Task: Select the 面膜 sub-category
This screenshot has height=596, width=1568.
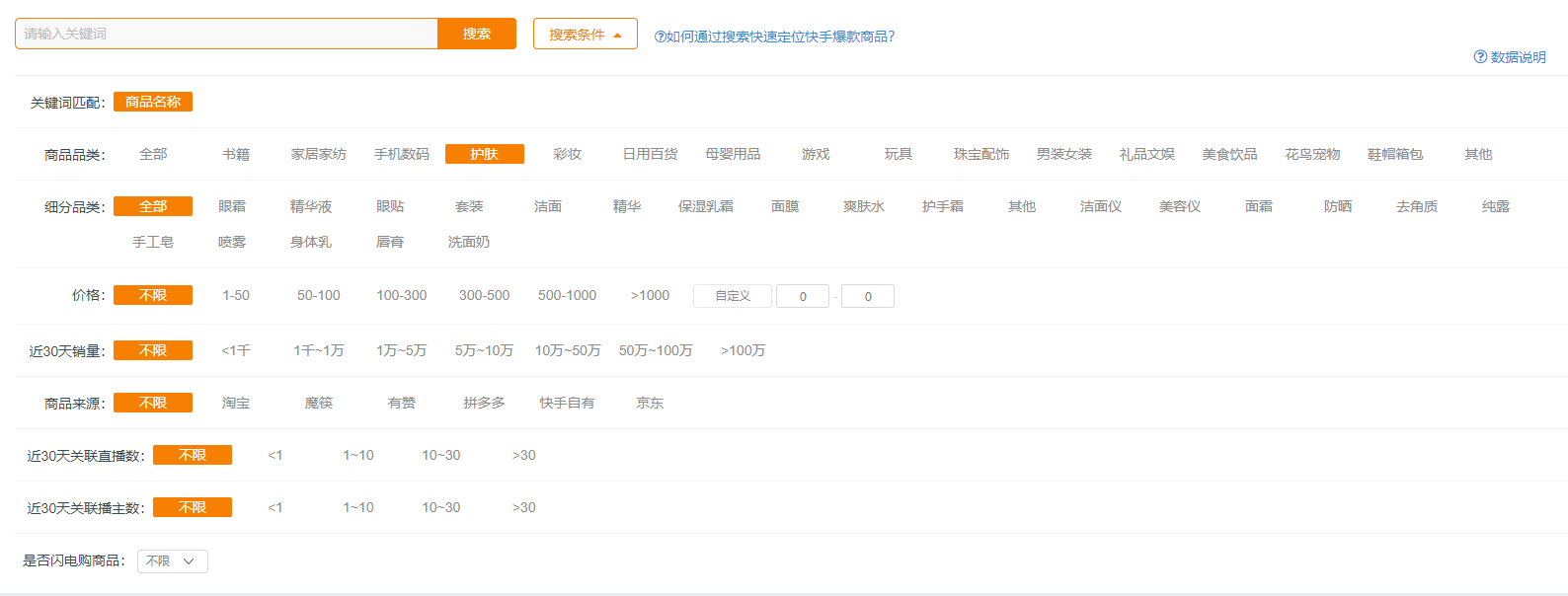Action: [x=785, y=206]
